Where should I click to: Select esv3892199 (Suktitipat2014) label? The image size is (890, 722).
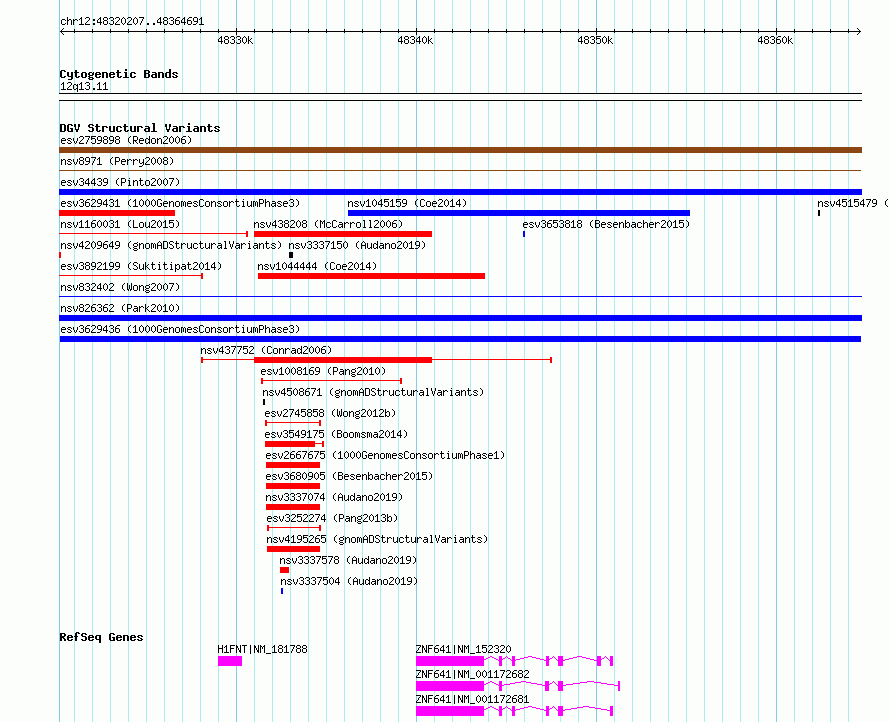(x=141, y=266)
